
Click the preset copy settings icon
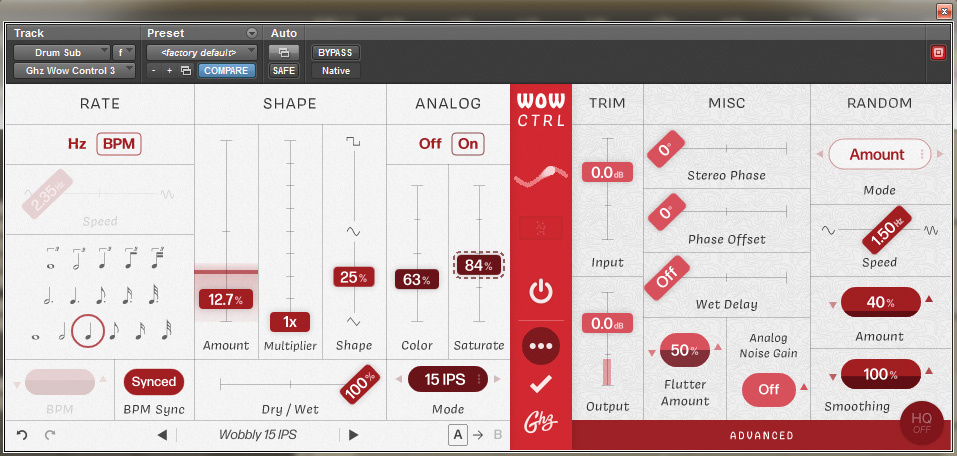pos(186,71)
